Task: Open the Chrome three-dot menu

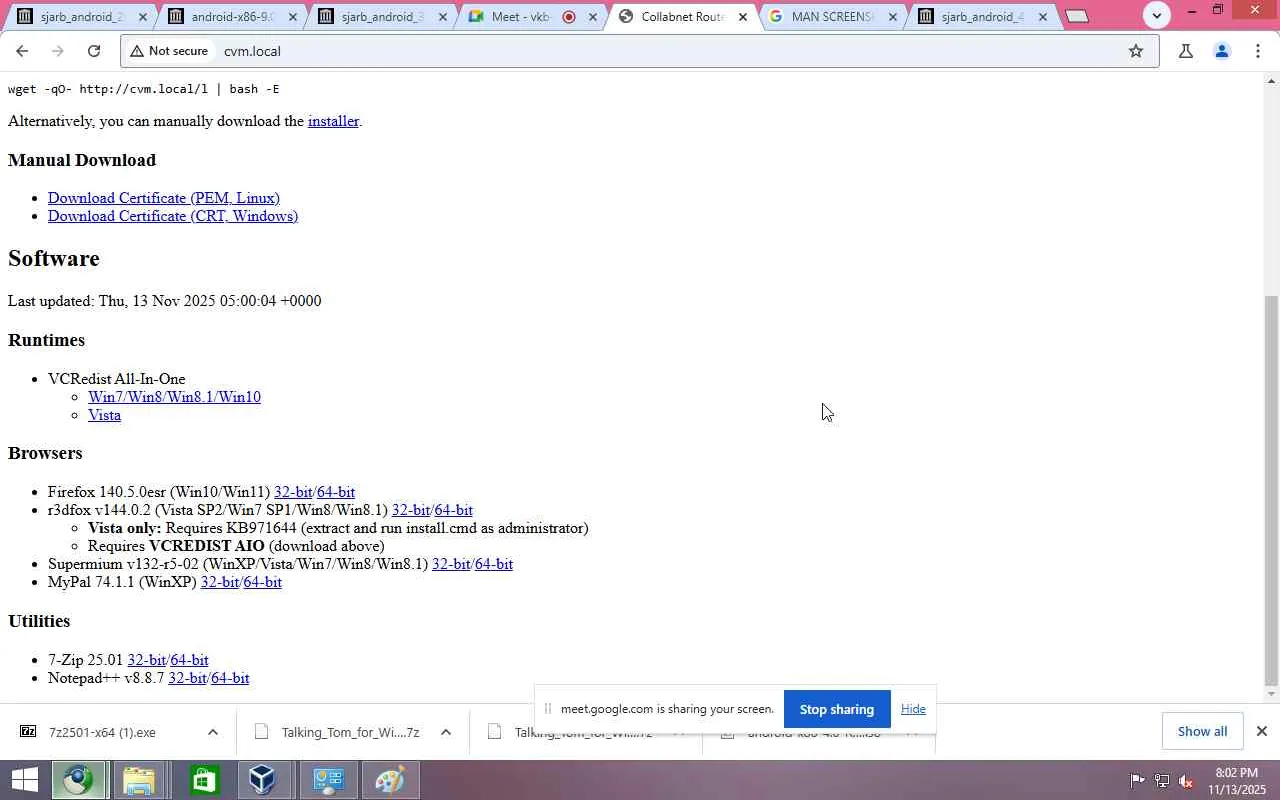Action: [1258, 51]
